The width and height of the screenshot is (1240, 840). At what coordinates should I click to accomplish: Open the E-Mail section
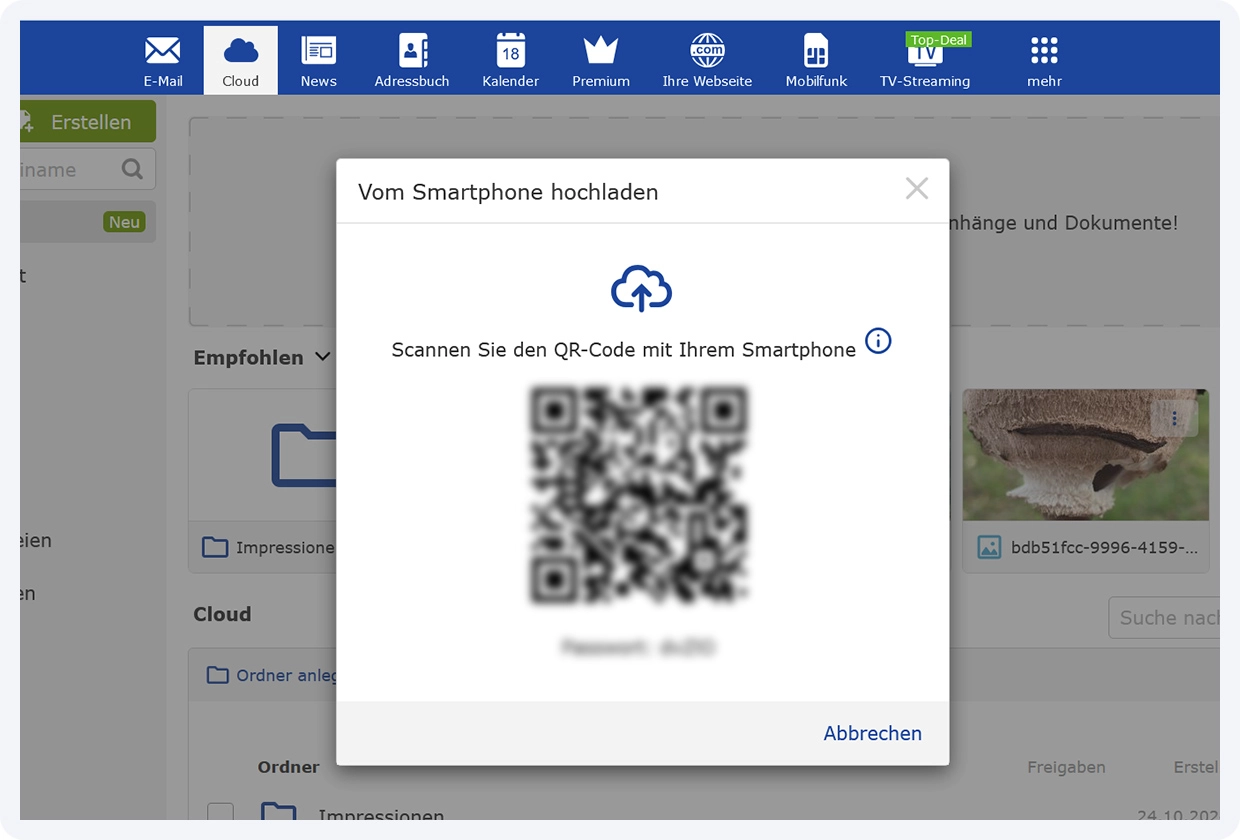[163, 61]
